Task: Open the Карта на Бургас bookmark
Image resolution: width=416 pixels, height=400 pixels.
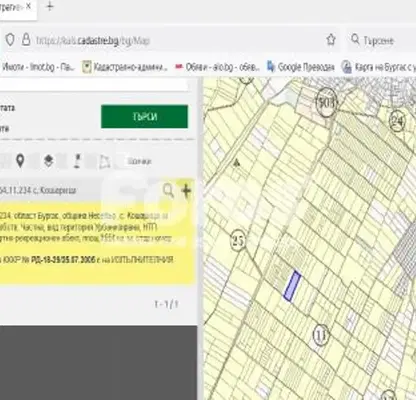Action: (x=379, y=67)
